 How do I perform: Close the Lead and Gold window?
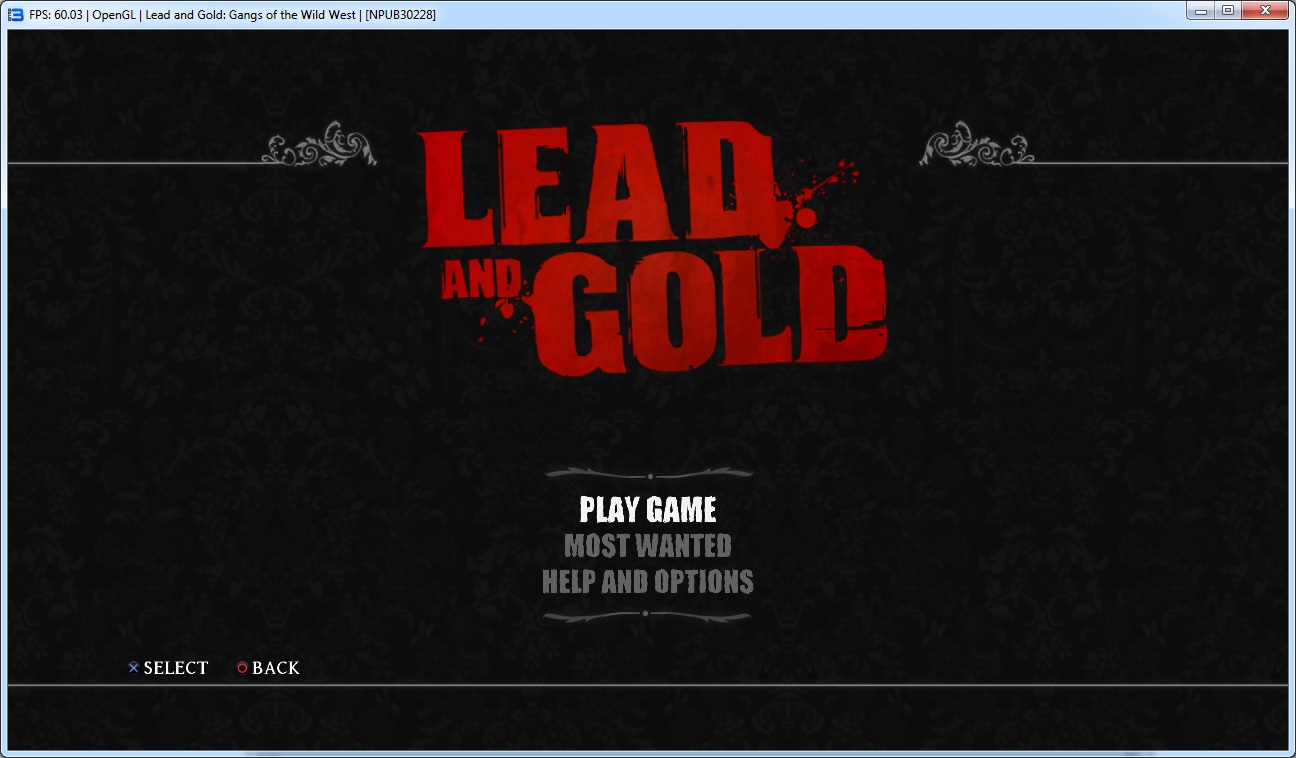click(x=1266, y=10)
